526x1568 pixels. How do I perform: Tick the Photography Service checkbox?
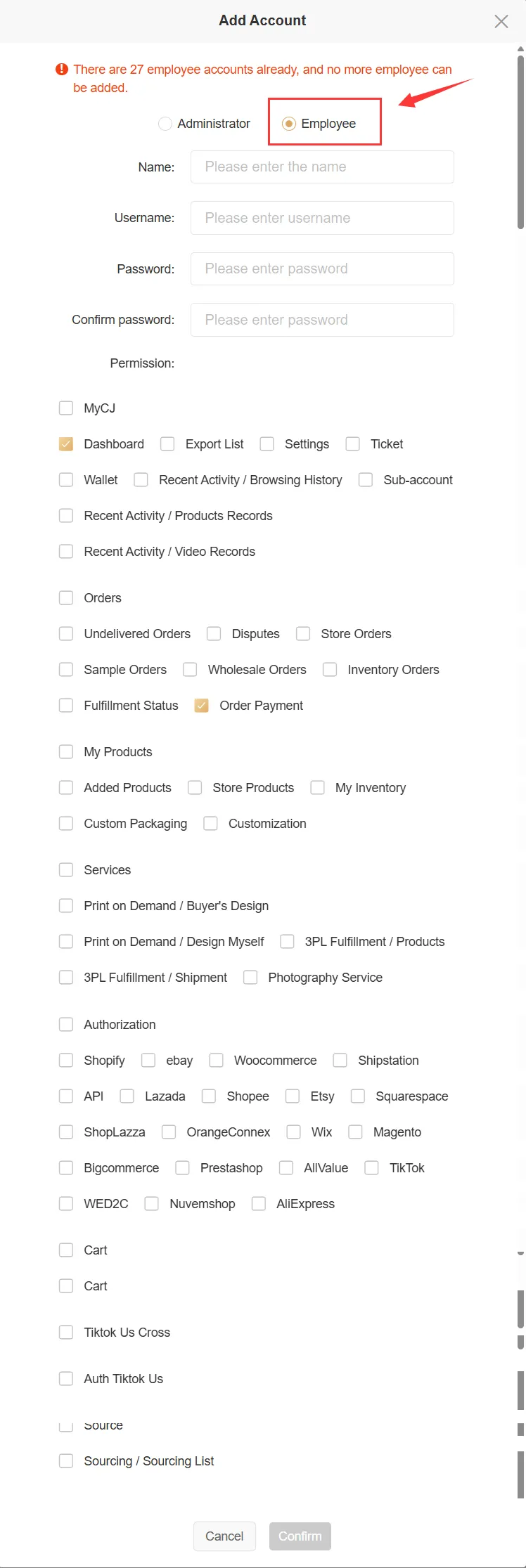250,978
